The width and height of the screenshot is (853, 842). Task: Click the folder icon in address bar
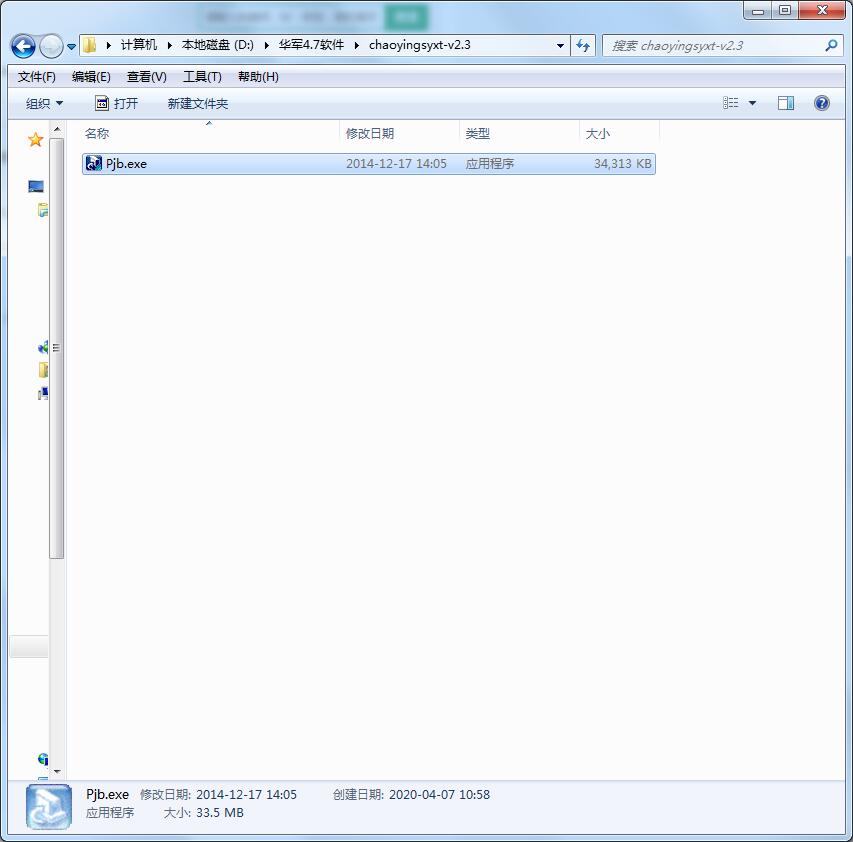[90, 45]
